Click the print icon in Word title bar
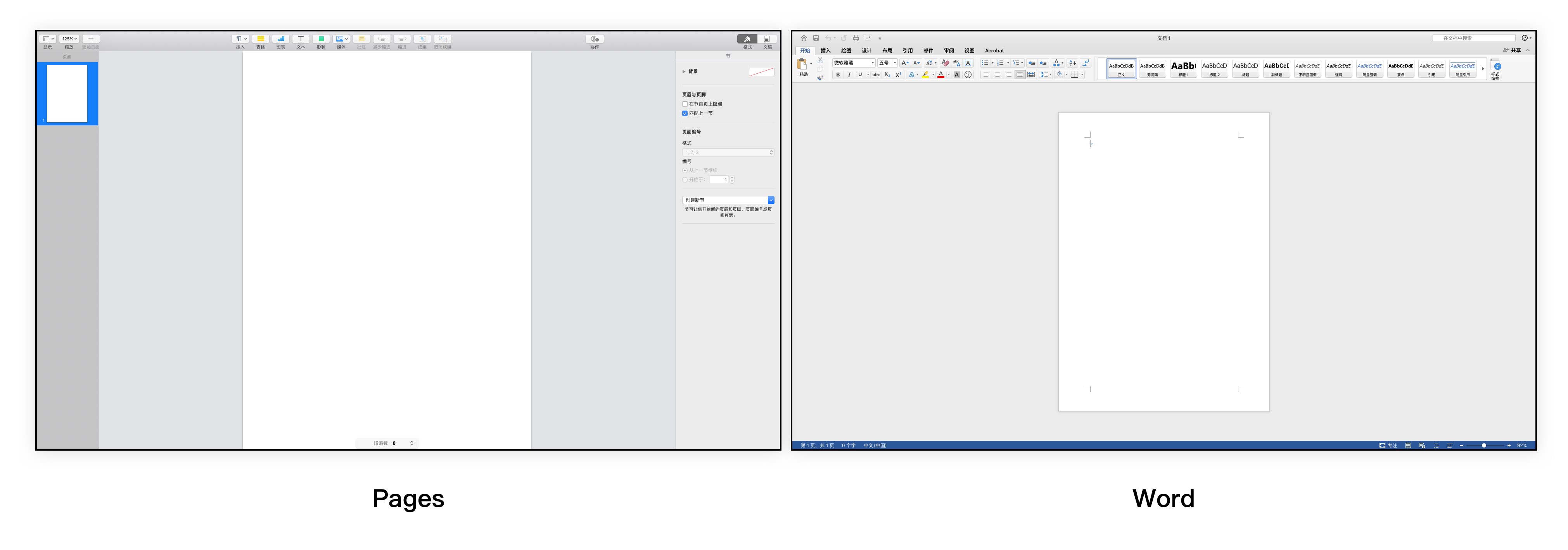The width and height of the screenshot is (1568, 550). 855,38
